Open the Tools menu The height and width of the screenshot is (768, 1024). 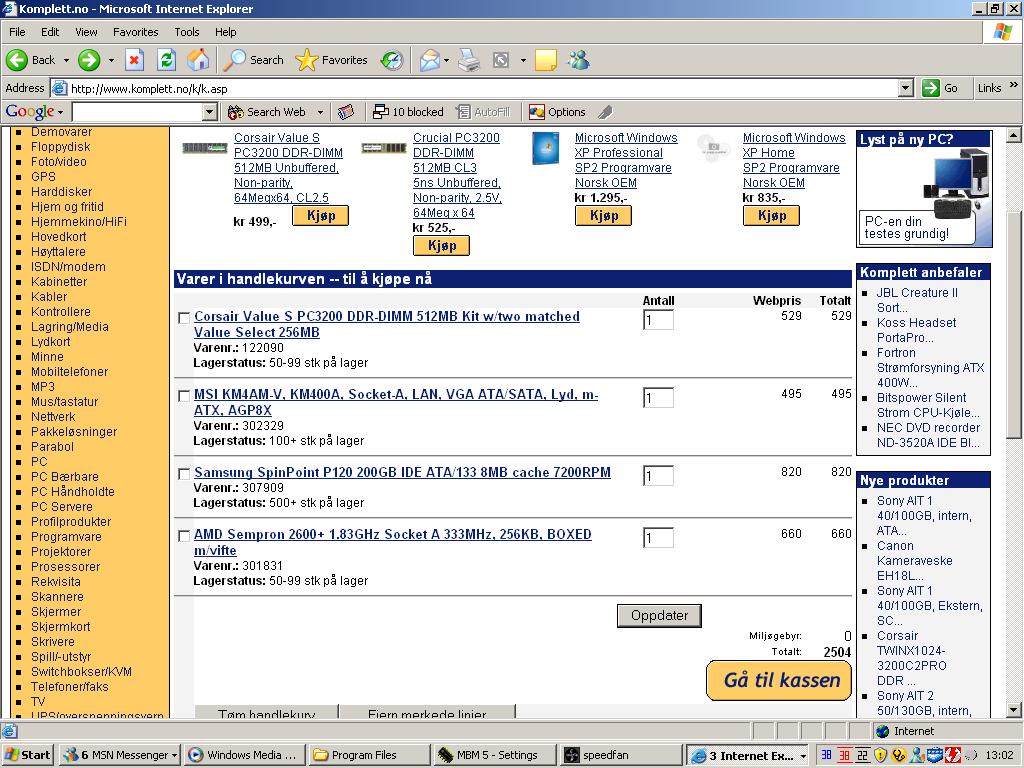point(186,32)
